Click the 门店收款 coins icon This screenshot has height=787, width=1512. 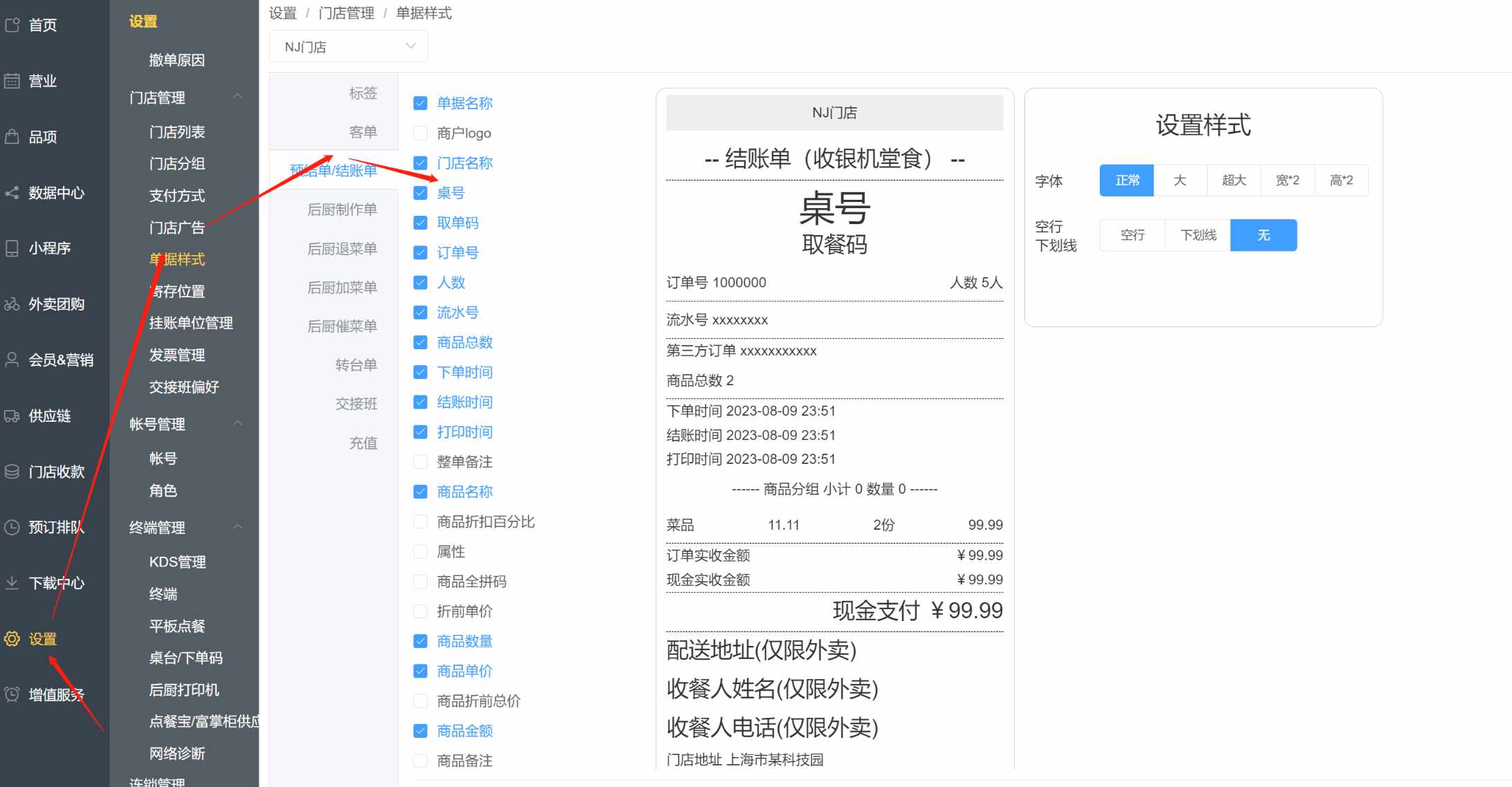click(x=12, y=472)
